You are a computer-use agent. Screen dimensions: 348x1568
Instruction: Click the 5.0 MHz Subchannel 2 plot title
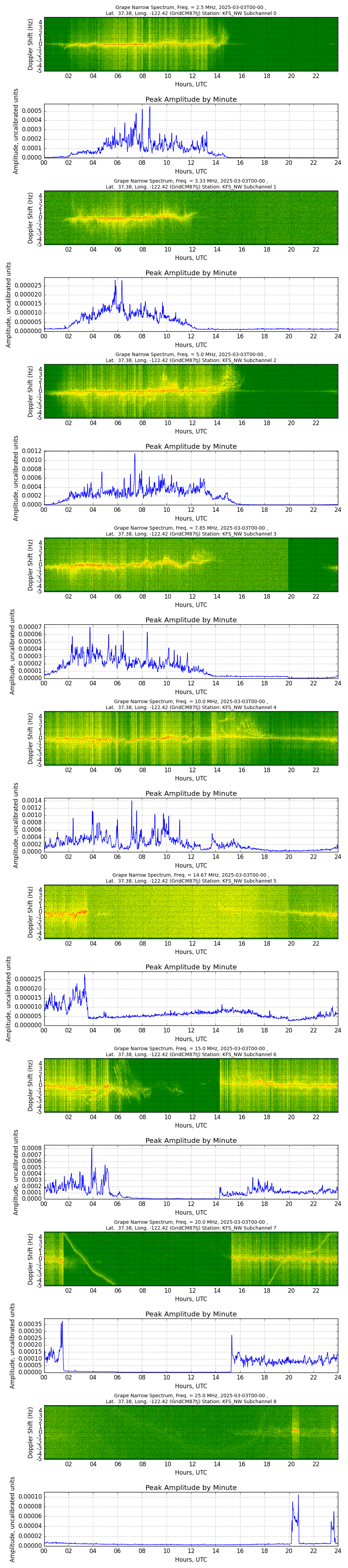(190, 357)
